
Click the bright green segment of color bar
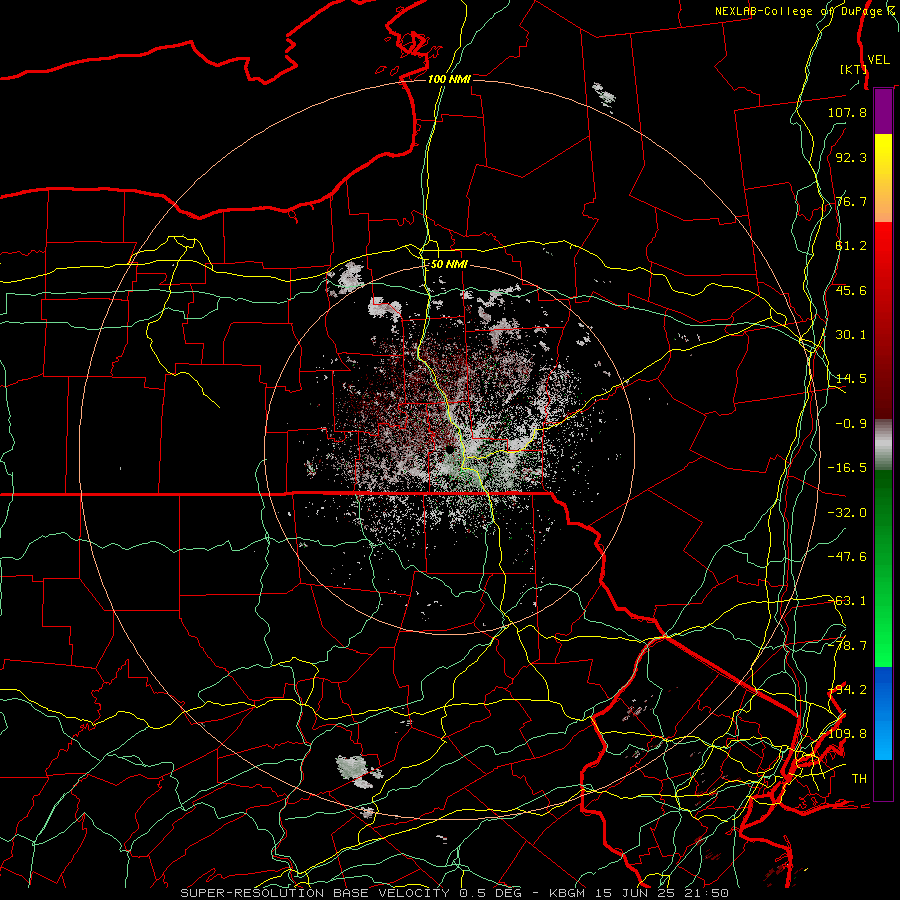pyautogui.click(x=883, y=643)
